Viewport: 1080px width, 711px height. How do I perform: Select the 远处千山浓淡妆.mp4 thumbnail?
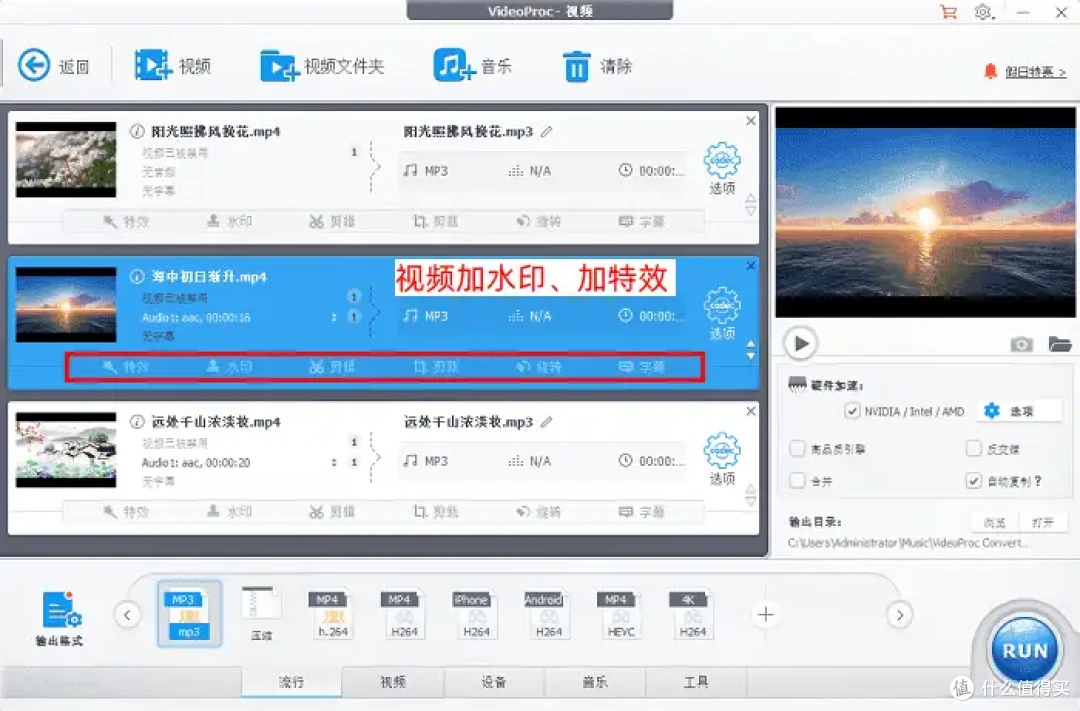[66, 450]
